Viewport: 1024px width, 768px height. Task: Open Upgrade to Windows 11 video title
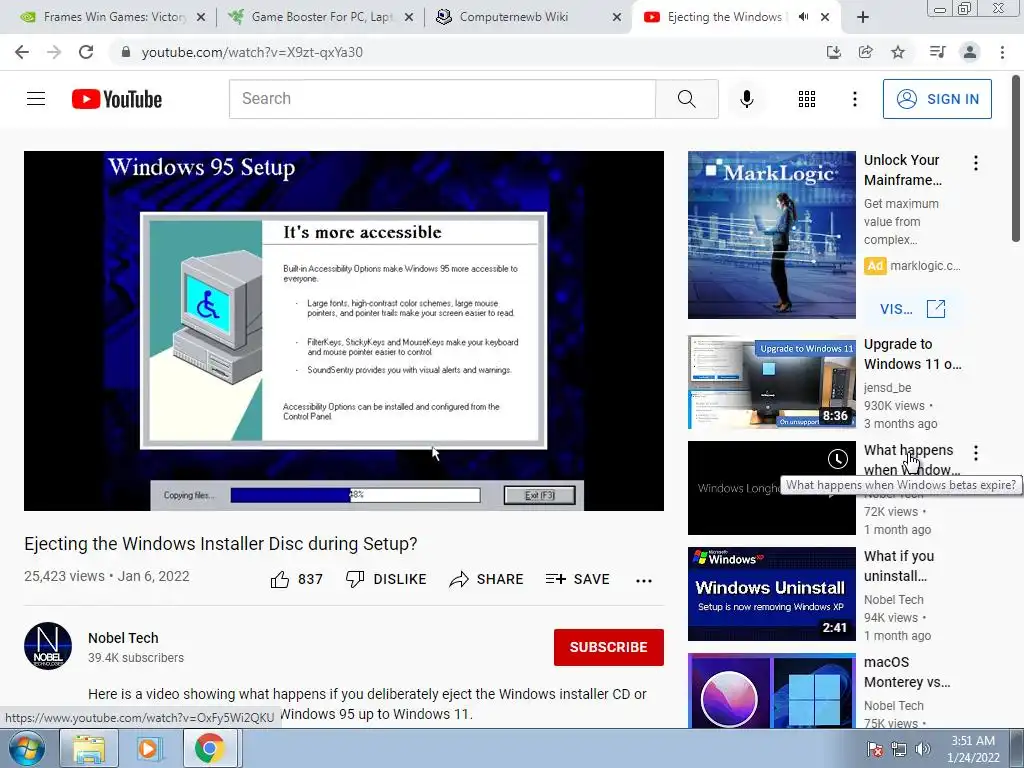tap(912, 354)
